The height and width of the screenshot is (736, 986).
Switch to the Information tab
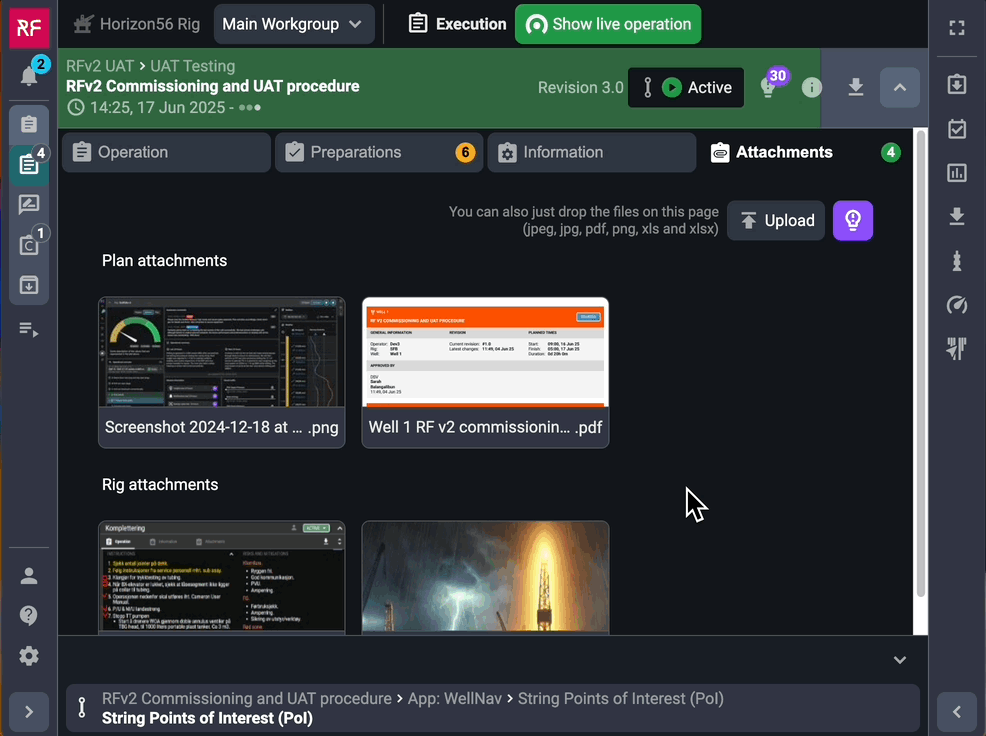(x=591, y=153)
